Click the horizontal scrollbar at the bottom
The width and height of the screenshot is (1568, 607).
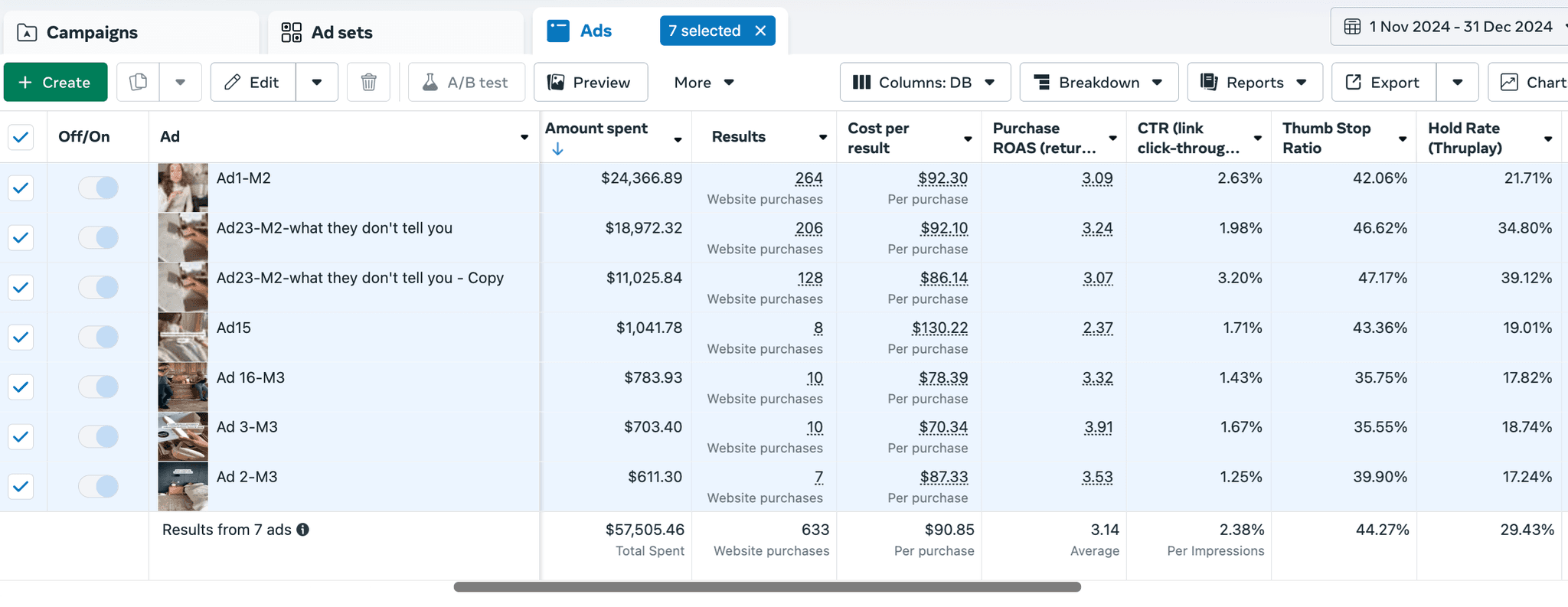[767, 587]
